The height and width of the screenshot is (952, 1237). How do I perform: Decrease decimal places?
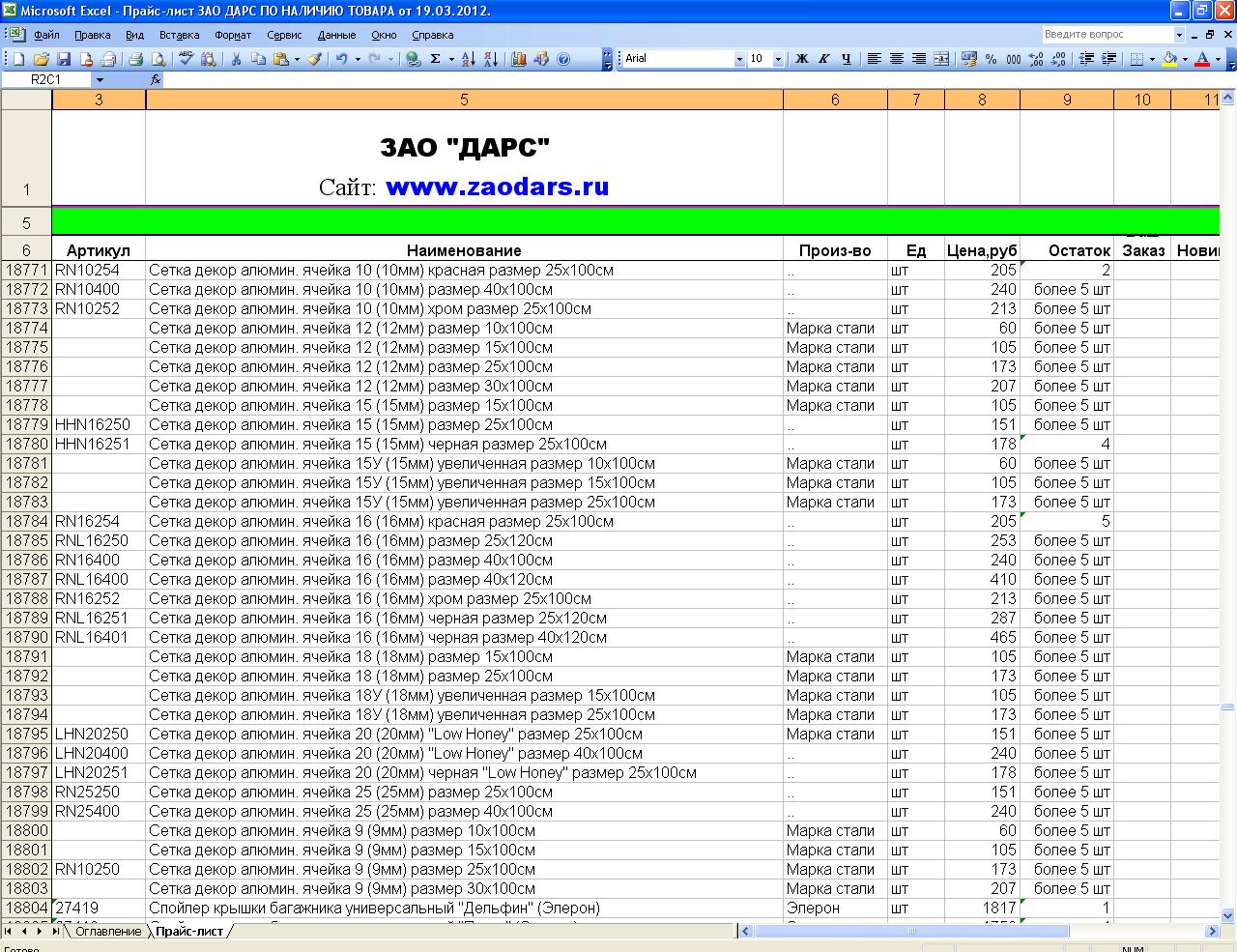pos(1058,59)
